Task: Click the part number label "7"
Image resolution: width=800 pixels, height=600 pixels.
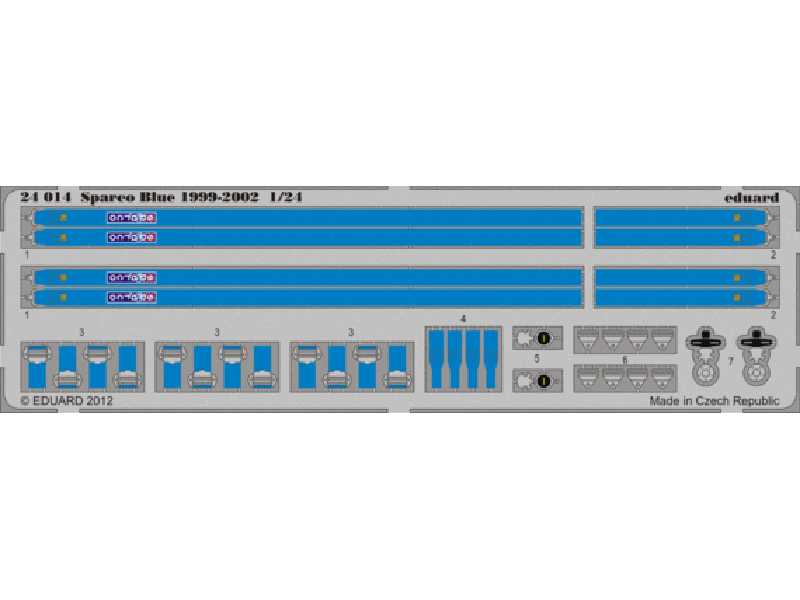Action: point(731,361)
